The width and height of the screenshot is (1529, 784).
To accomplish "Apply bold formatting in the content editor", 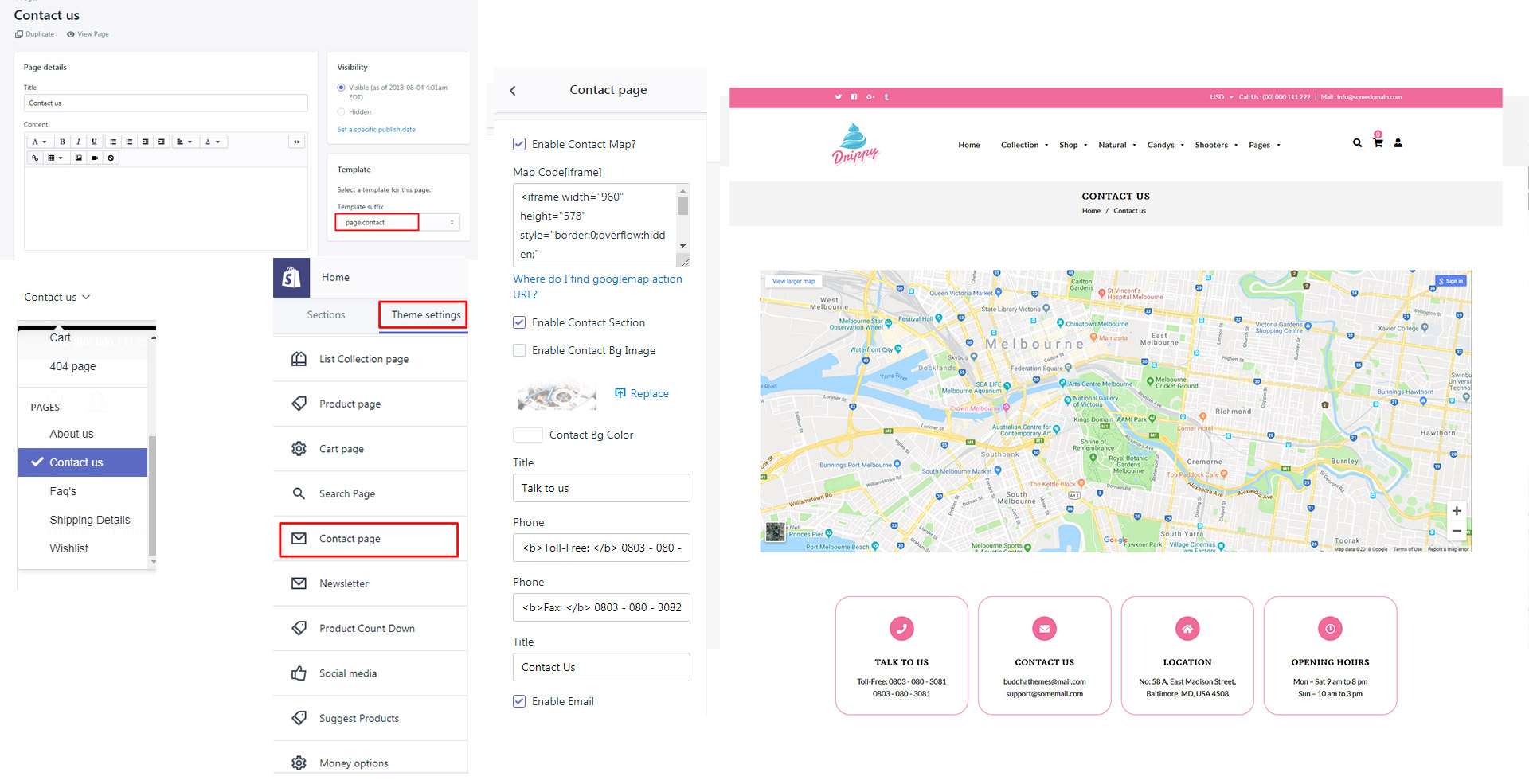I will 62,141.
